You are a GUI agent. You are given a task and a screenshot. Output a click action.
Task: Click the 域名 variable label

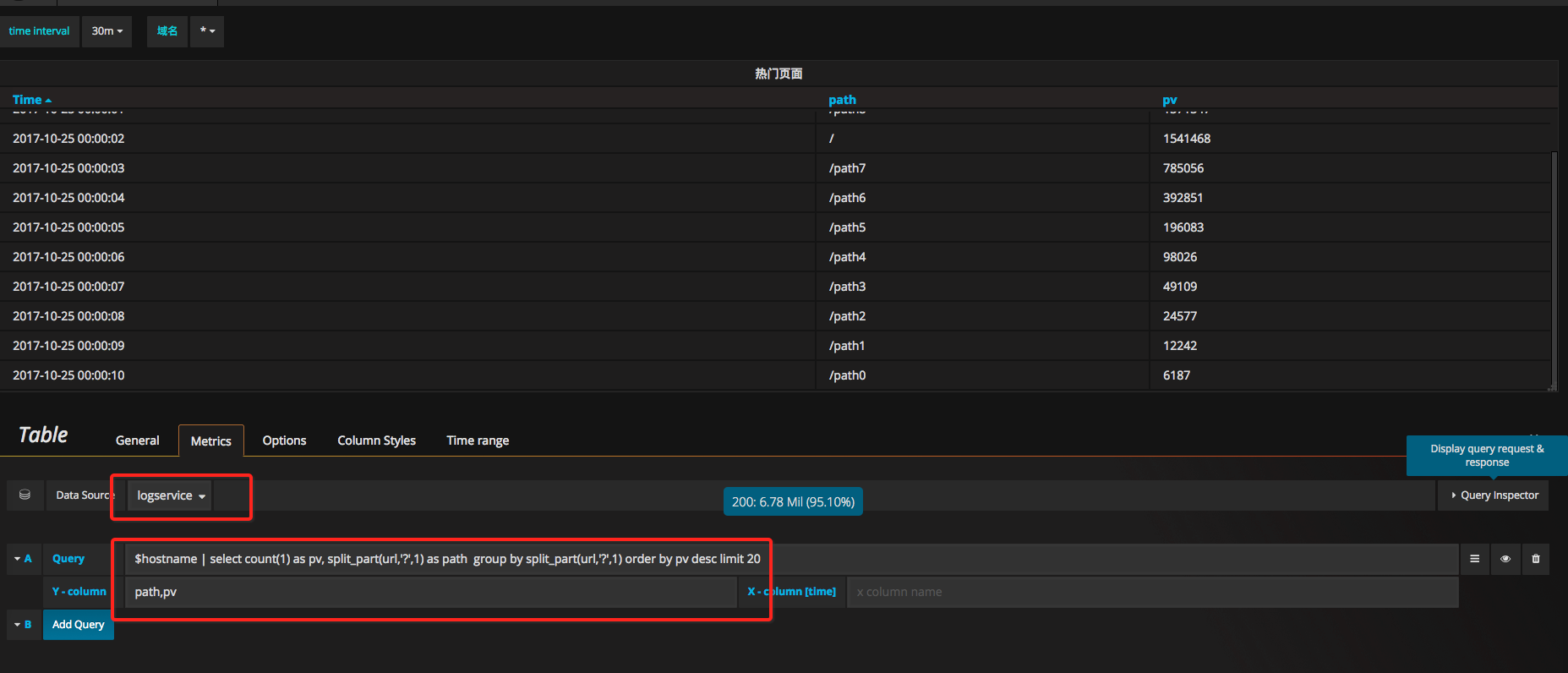click(x=167, y=31)
